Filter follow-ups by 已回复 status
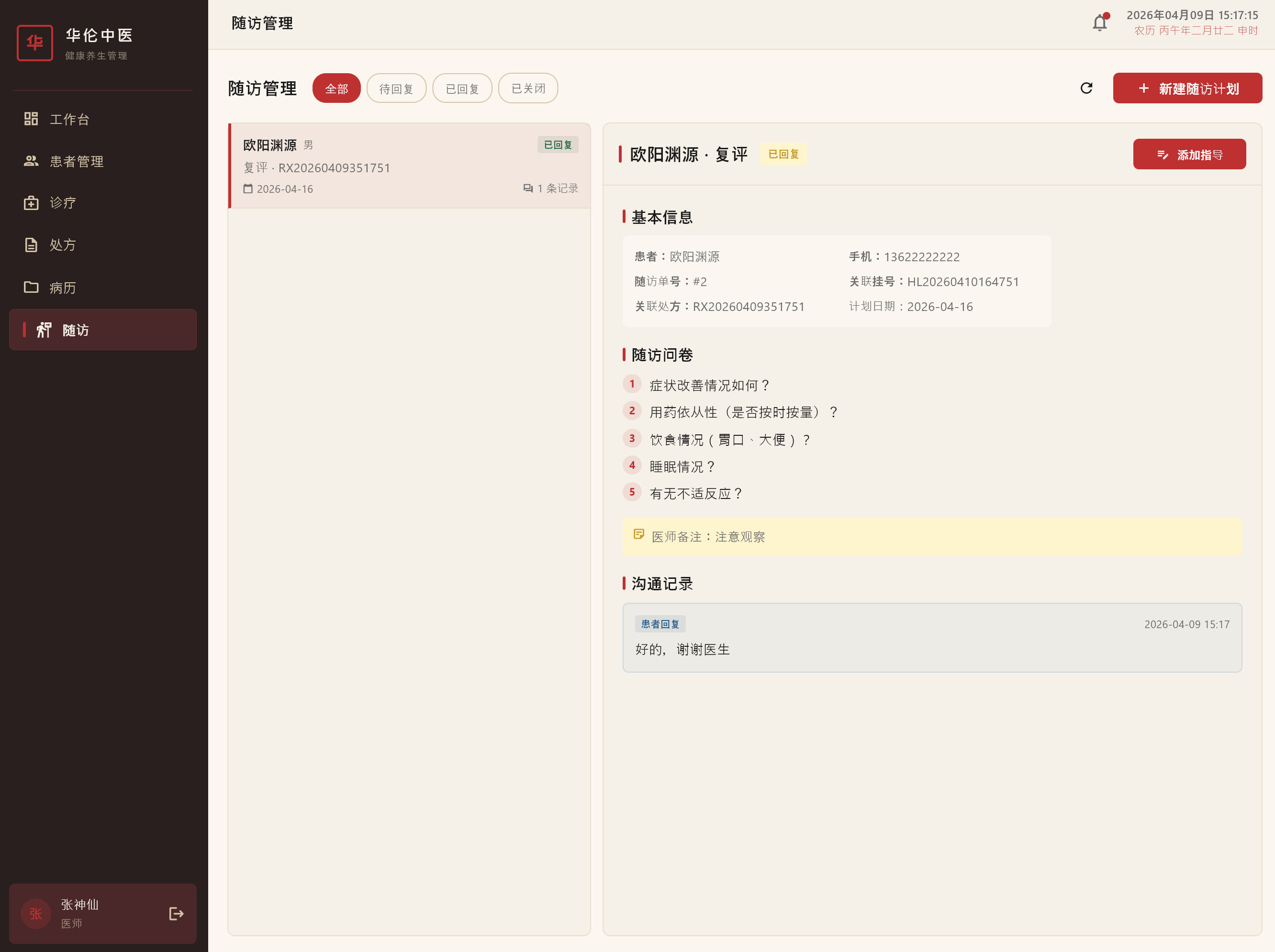This screenshot has height=952, width=1275. (462, 88)
